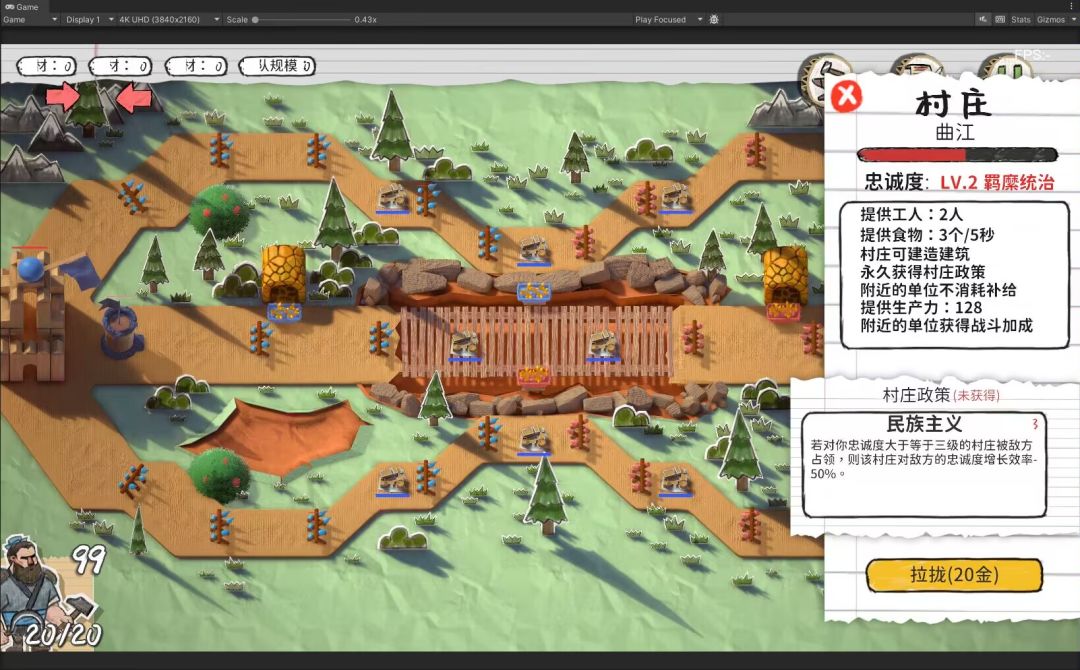Click the red loyalty progress bar

point(957,155)
